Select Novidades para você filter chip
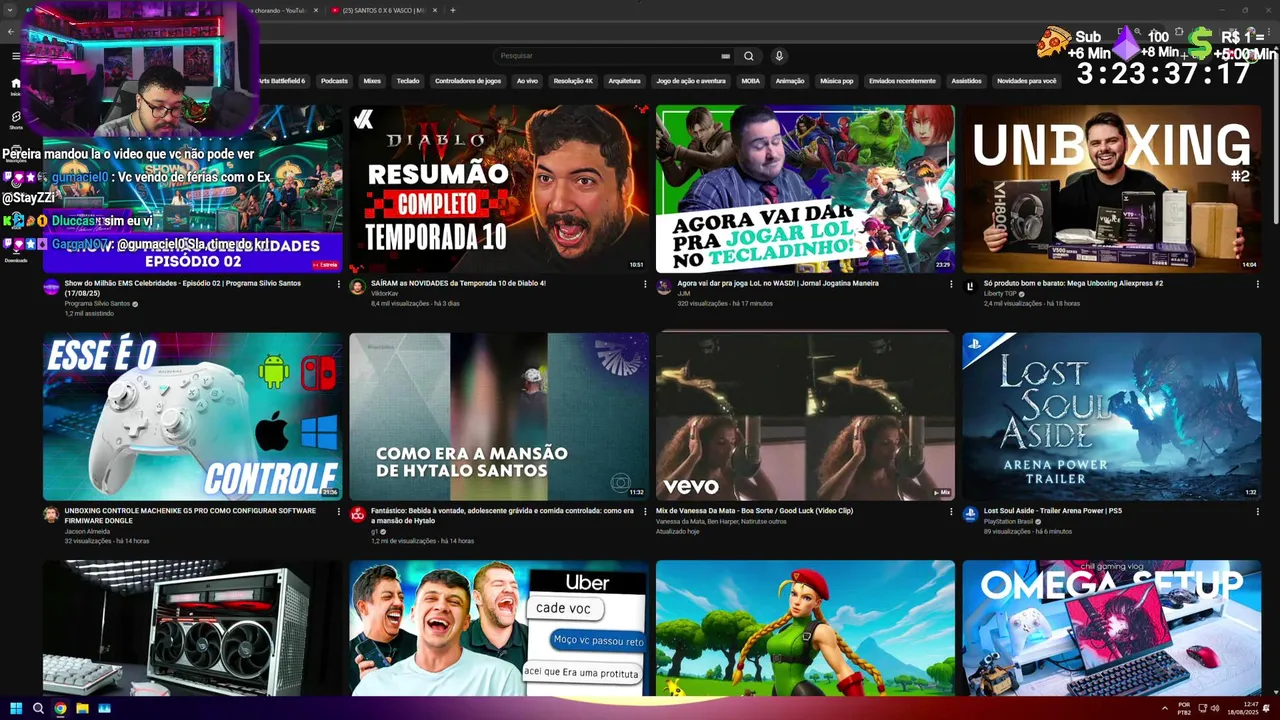 click(x=1027, y=81)
